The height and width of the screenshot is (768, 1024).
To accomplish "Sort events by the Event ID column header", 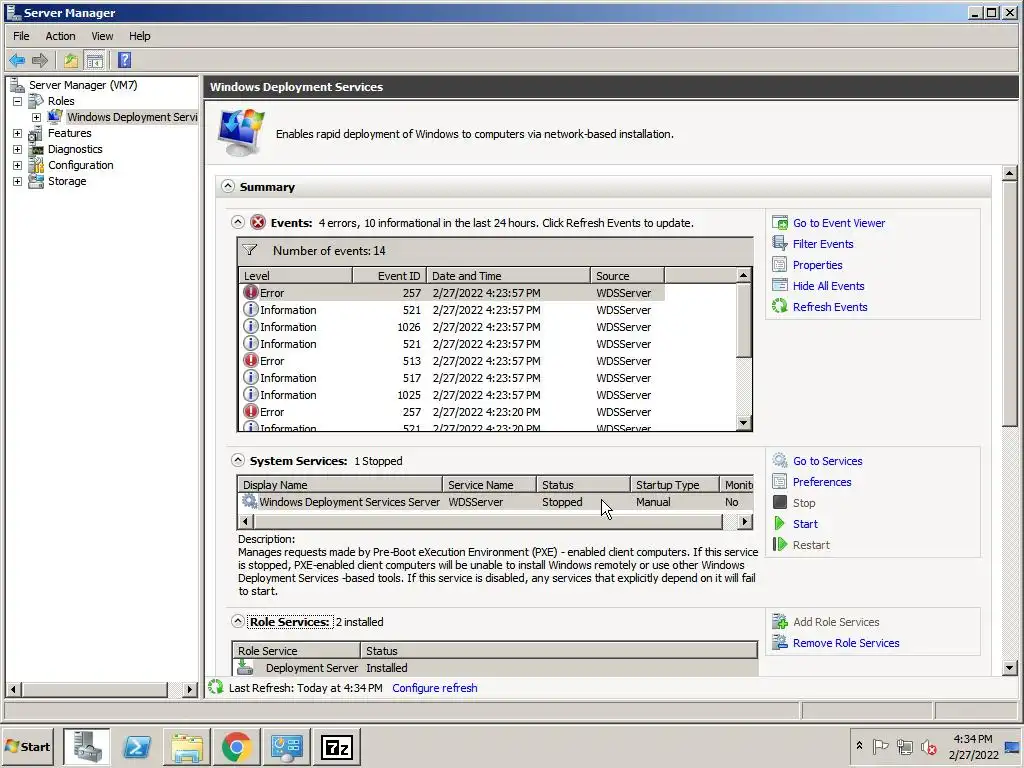I will [390, 276].
